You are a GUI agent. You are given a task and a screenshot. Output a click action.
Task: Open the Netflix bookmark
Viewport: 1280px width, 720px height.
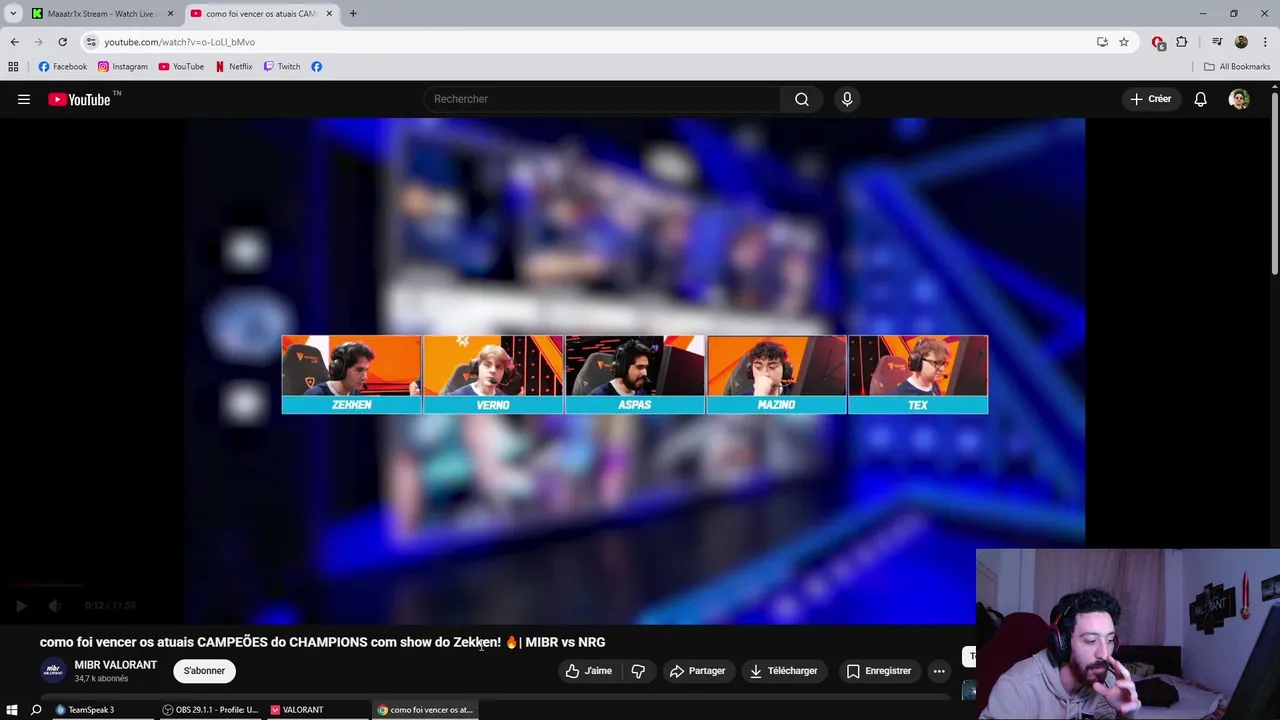click(234, 66)
